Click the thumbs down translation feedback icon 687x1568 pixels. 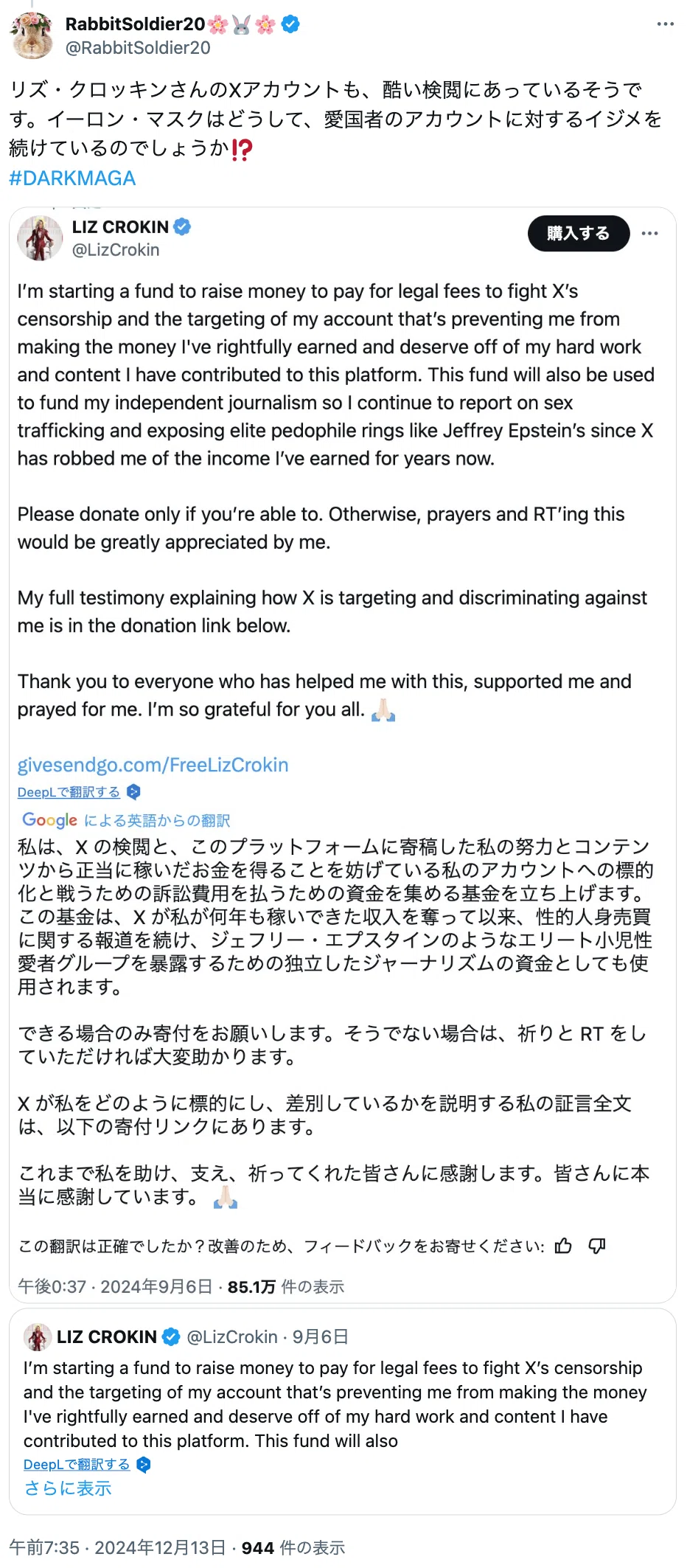click(x=597, y=1246)
